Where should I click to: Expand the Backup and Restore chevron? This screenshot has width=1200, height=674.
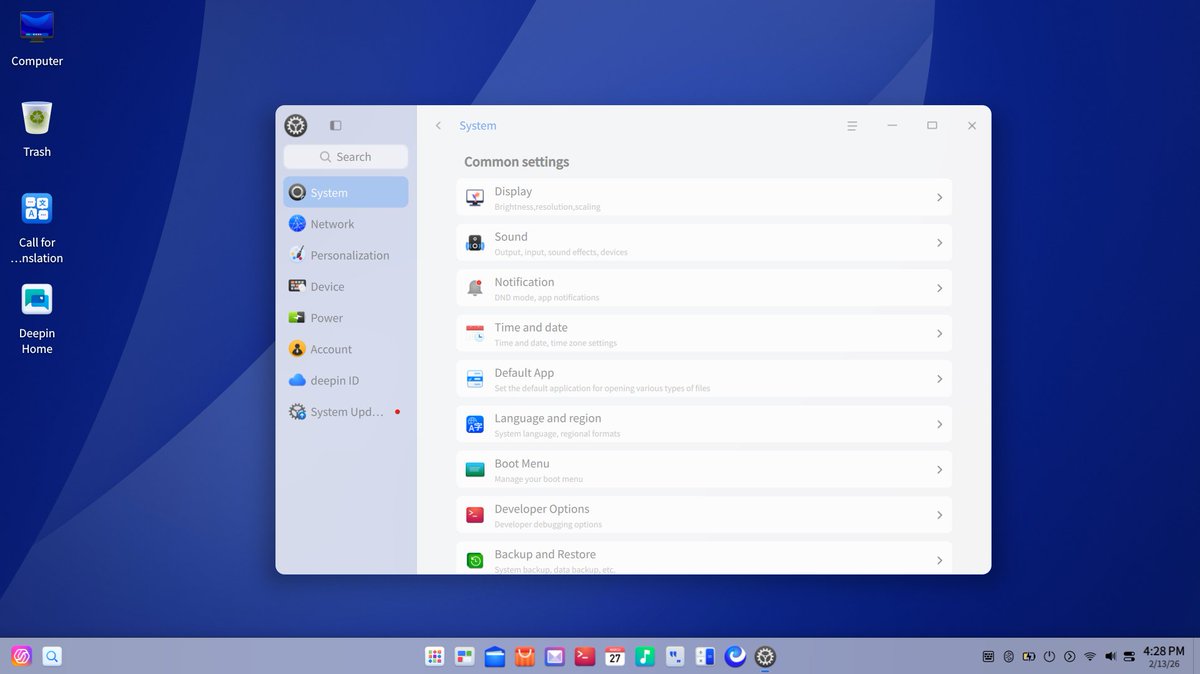(x=938, y=560)
